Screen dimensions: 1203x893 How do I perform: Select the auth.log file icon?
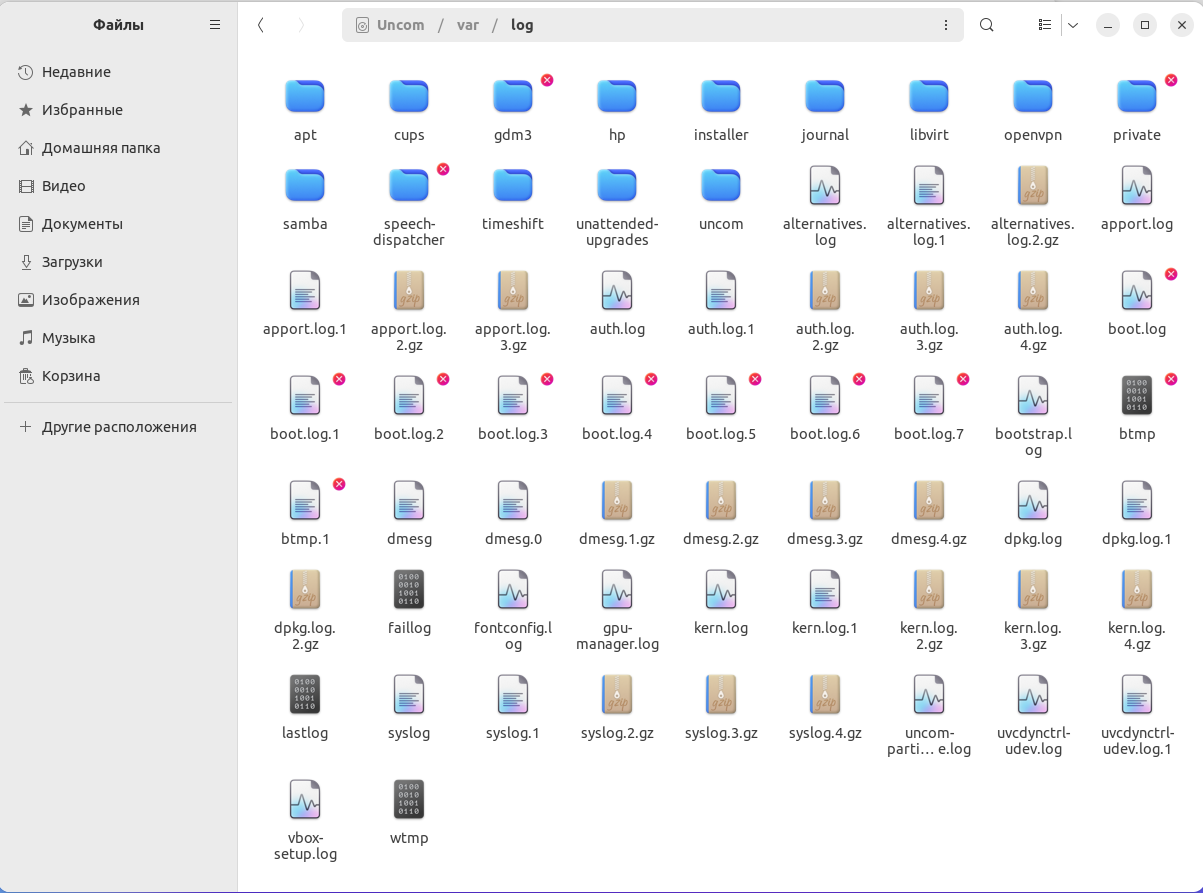[617, 291]
